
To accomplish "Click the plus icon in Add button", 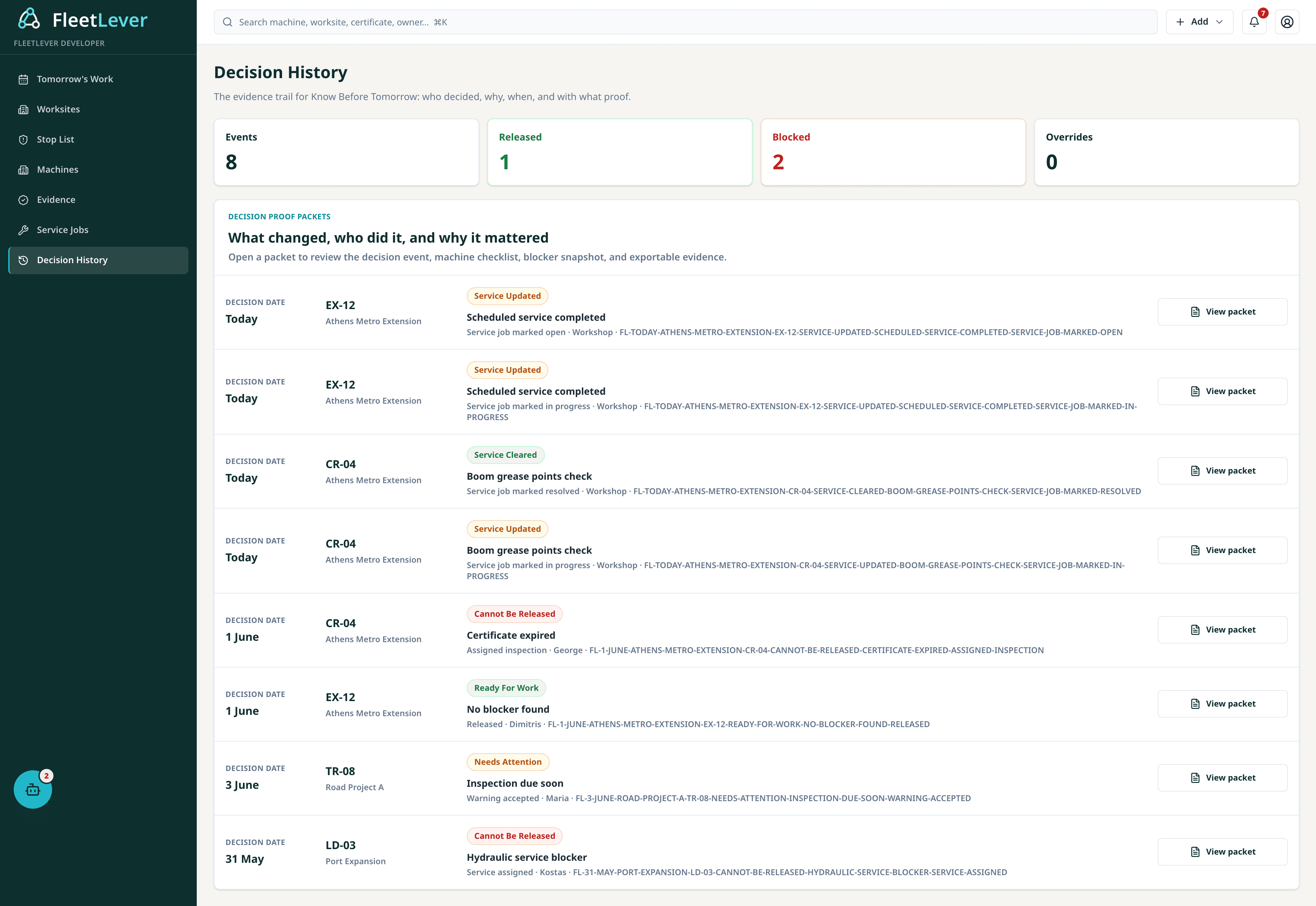I will pos(1180,22).
